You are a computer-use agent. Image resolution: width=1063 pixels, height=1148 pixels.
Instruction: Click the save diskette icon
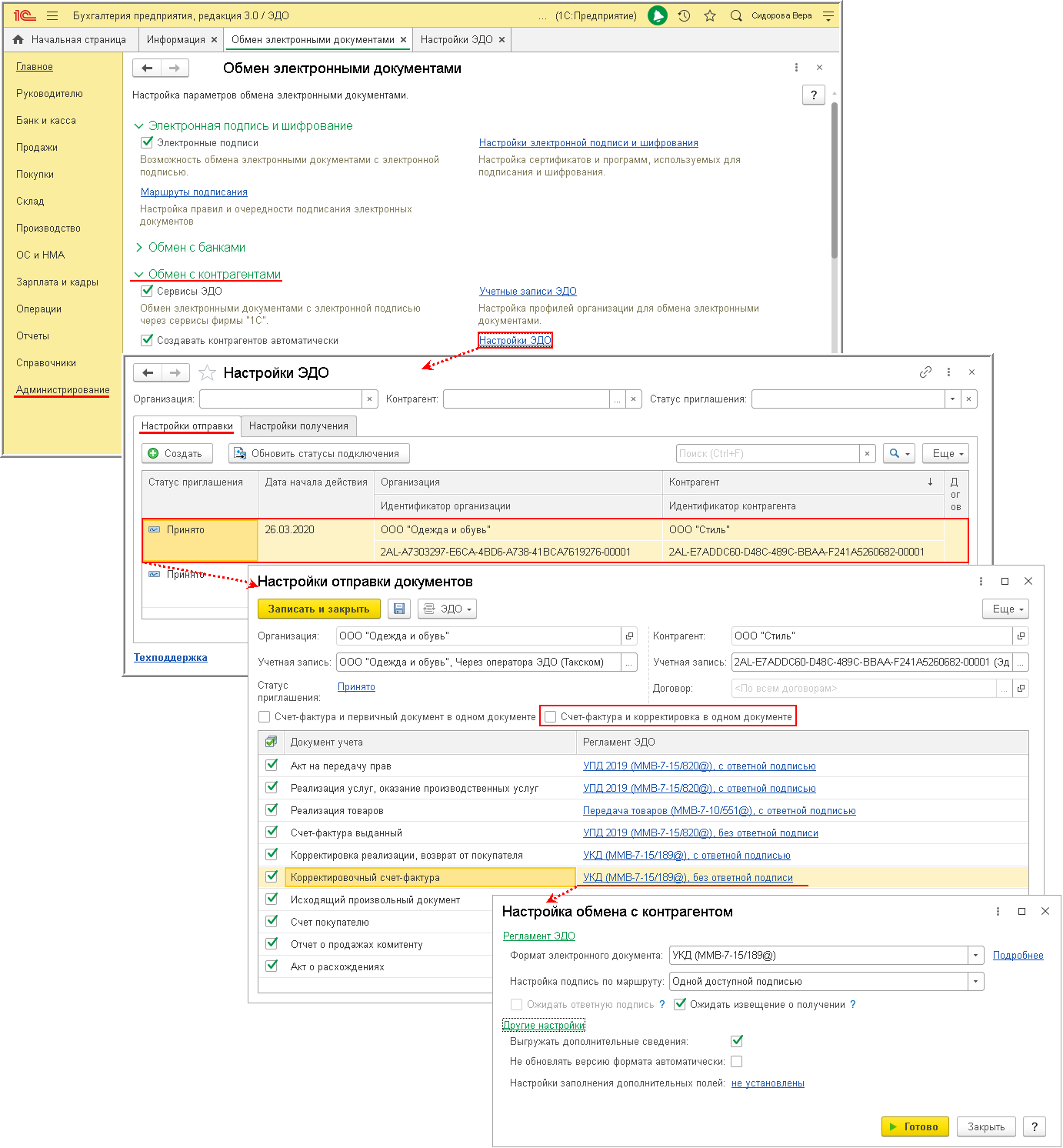[399, 609]
